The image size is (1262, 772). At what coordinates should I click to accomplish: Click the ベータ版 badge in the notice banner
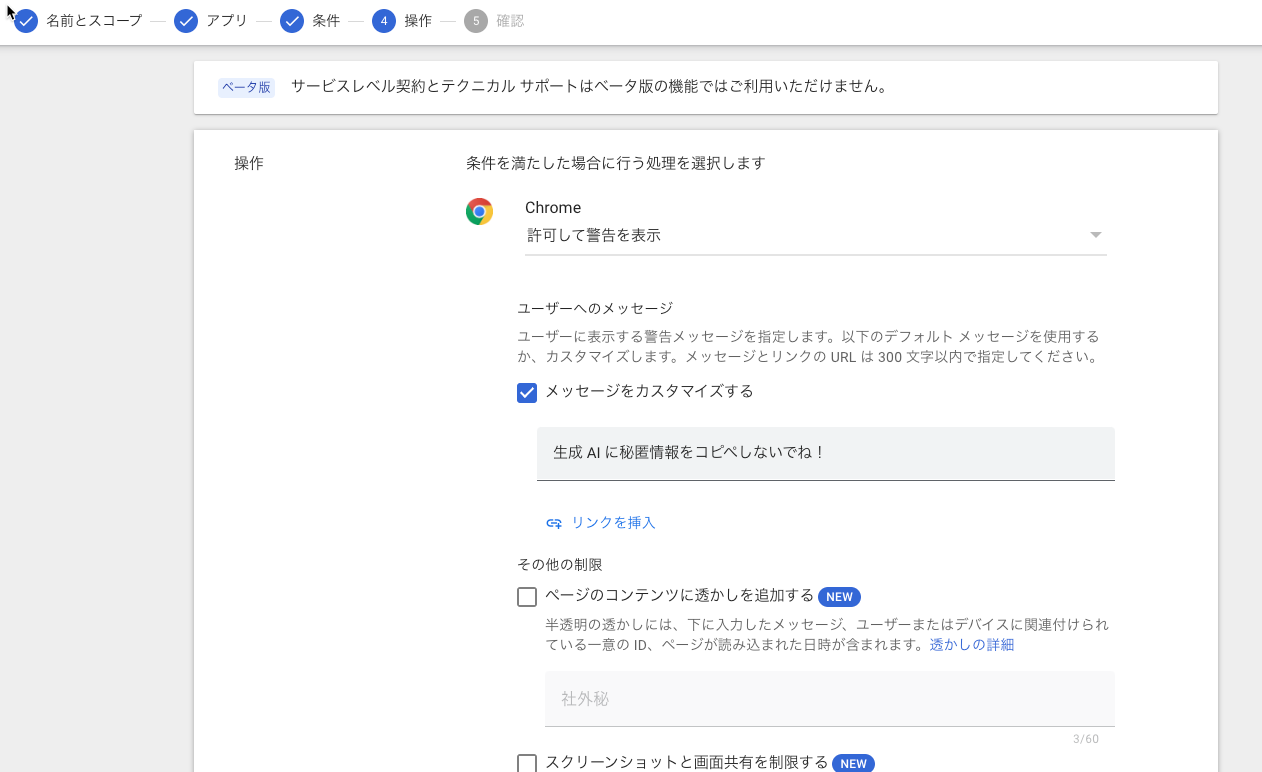246,87
